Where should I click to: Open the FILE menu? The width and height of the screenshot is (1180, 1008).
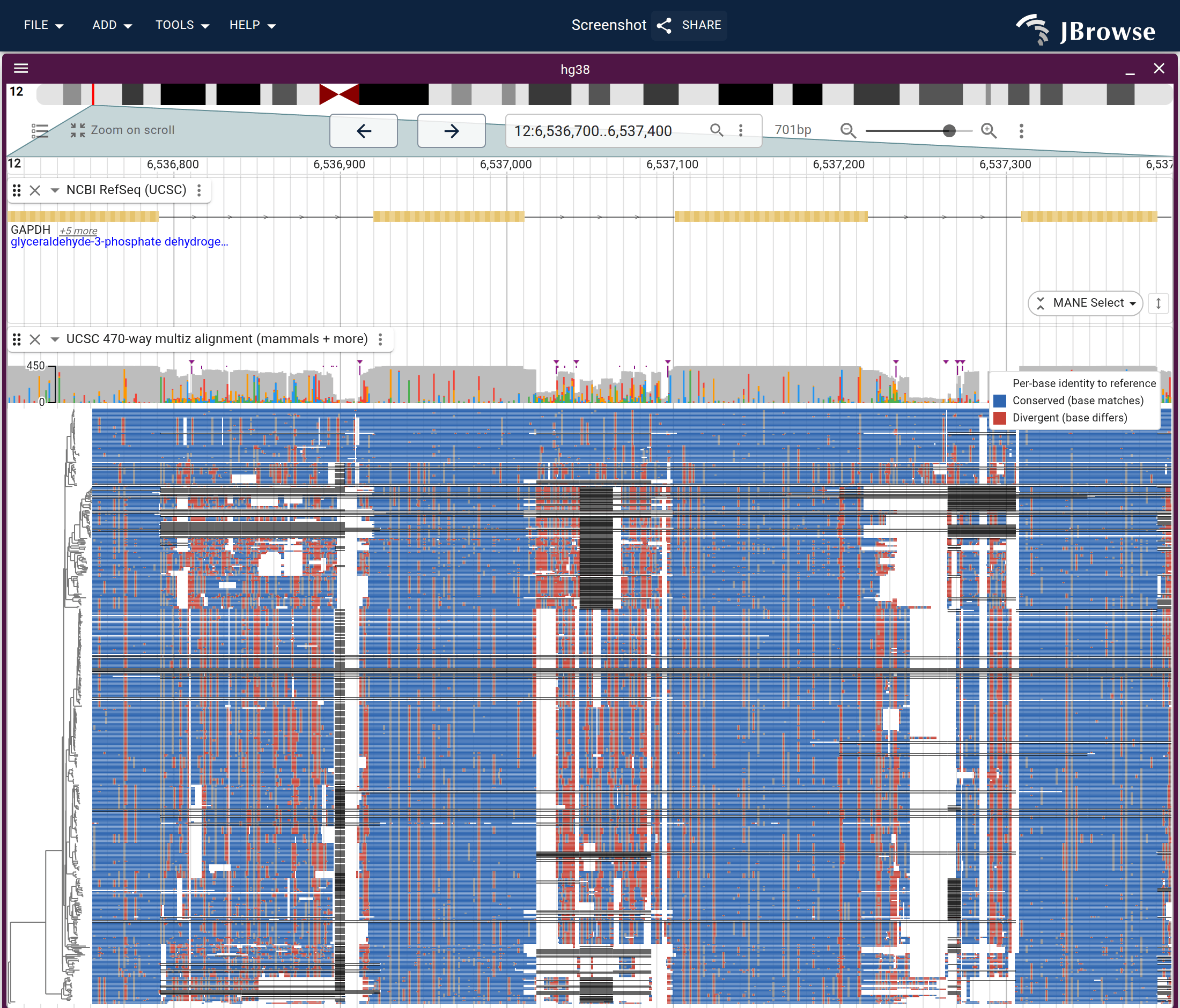pyautogui.click(x=43, y=25)
